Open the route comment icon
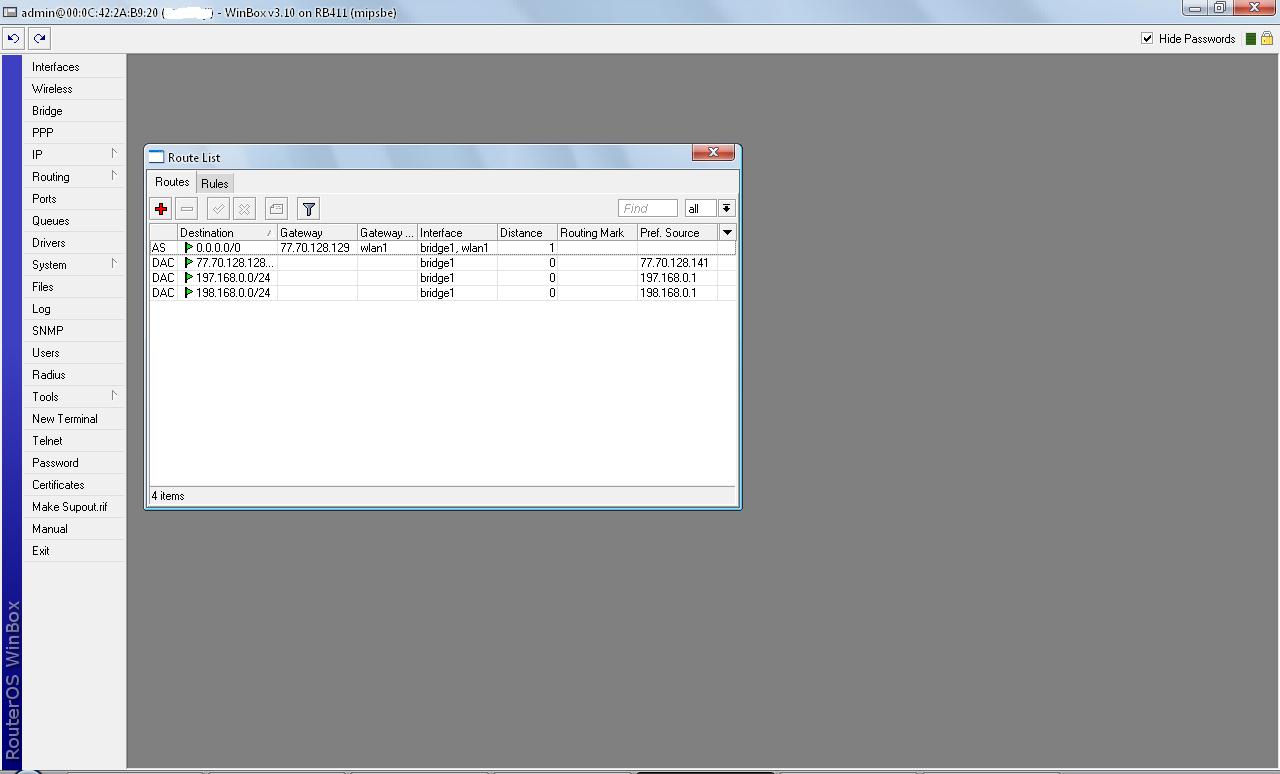This screenshot has width=1280, height=774. click(276, 208)
